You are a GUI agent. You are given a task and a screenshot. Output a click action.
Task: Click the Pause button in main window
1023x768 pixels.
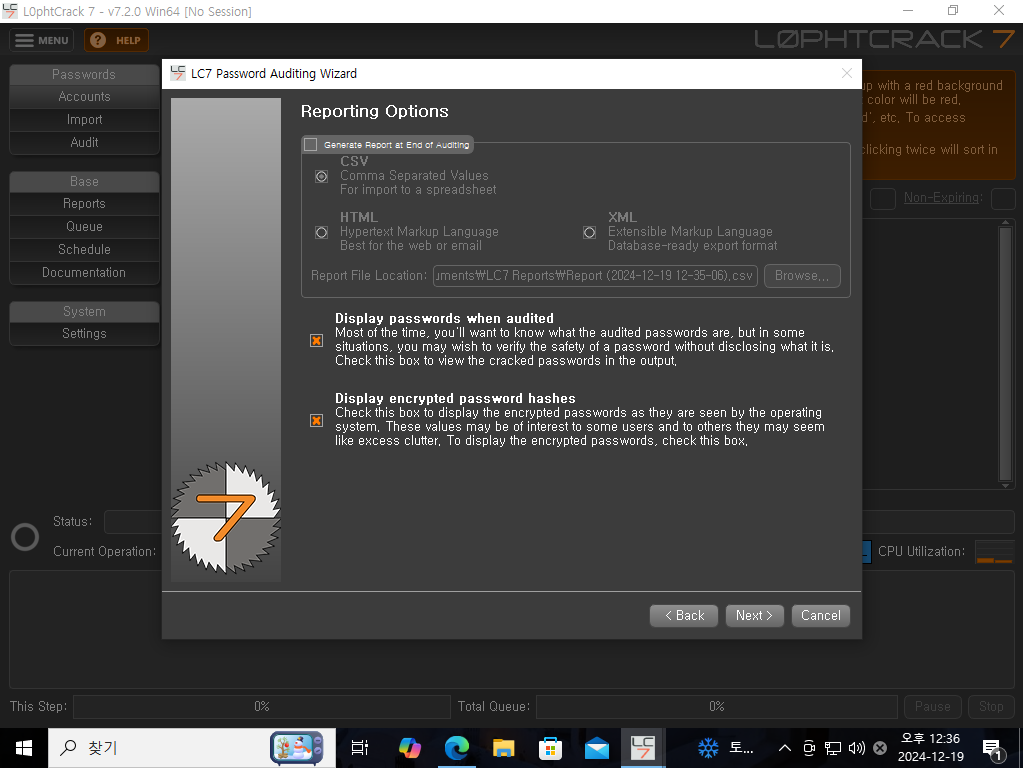click(x=932, y=707)
